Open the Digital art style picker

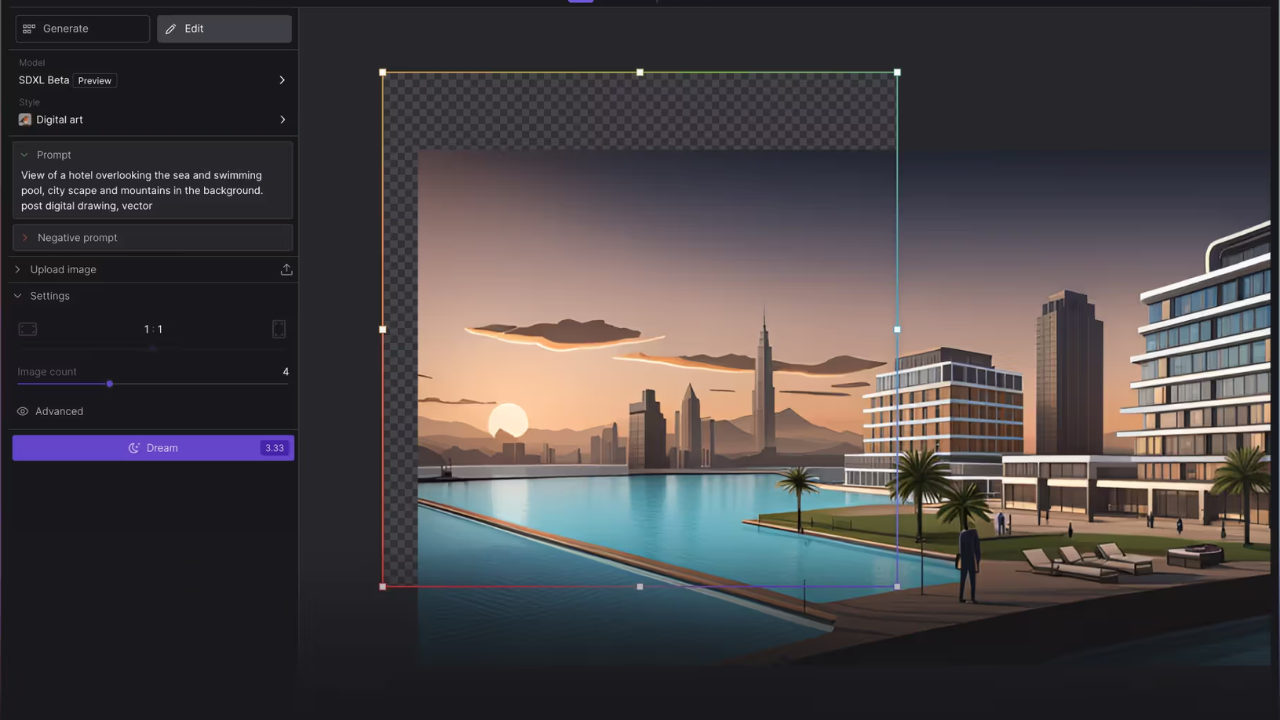click(152, 120)
